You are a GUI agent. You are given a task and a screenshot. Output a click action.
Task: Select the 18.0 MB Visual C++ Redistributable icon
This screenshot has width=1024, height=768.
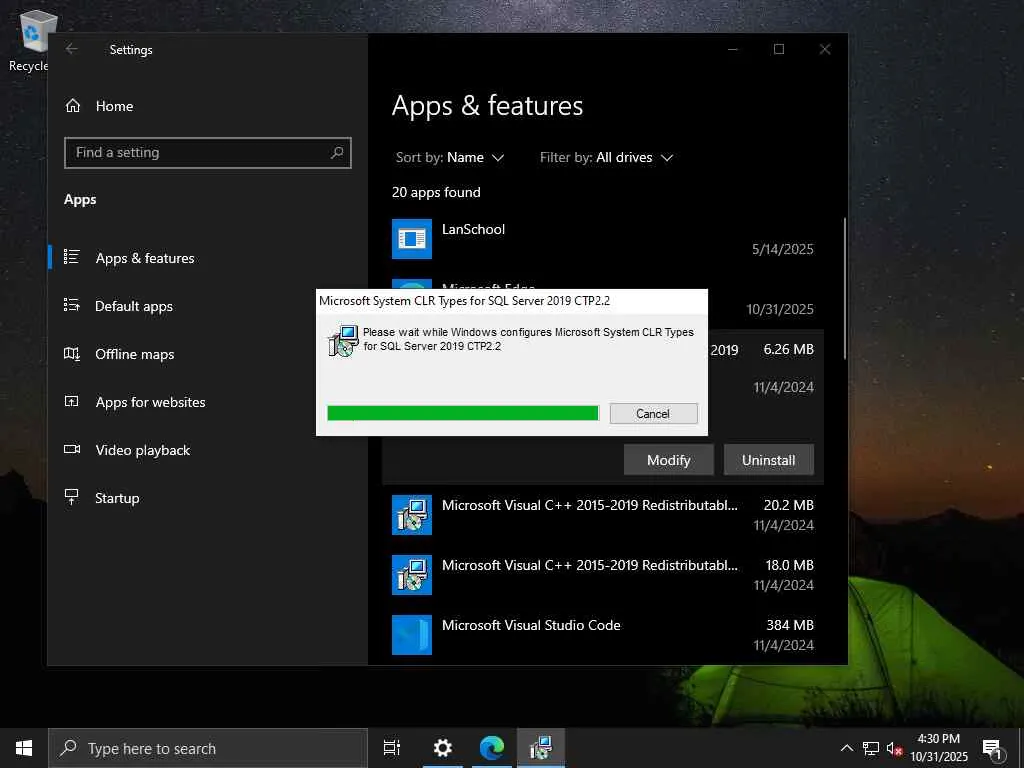[x=411, y=575]
